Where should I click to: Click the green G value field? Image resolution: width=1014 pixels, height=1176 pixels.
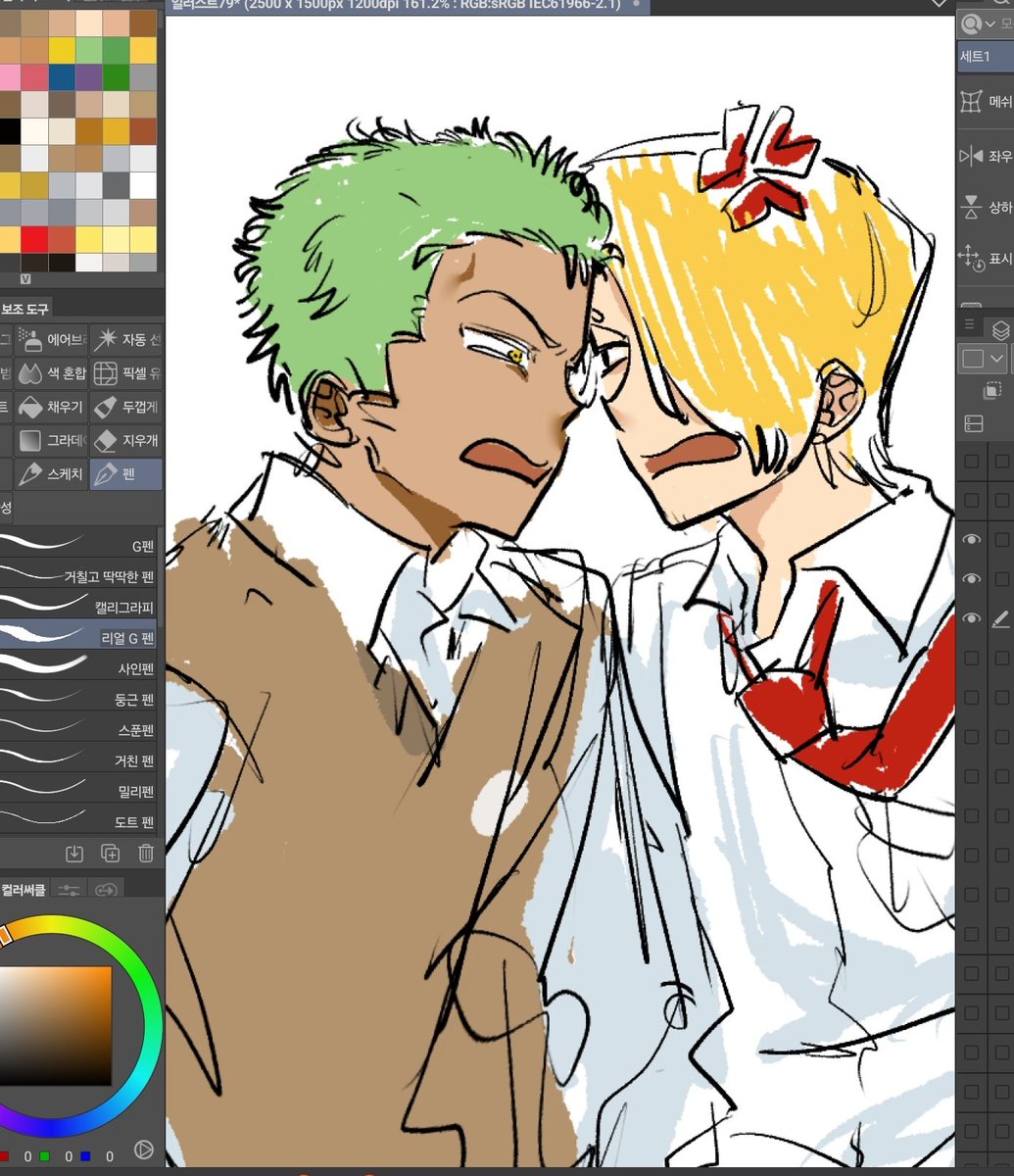(x=68, y=1156)
